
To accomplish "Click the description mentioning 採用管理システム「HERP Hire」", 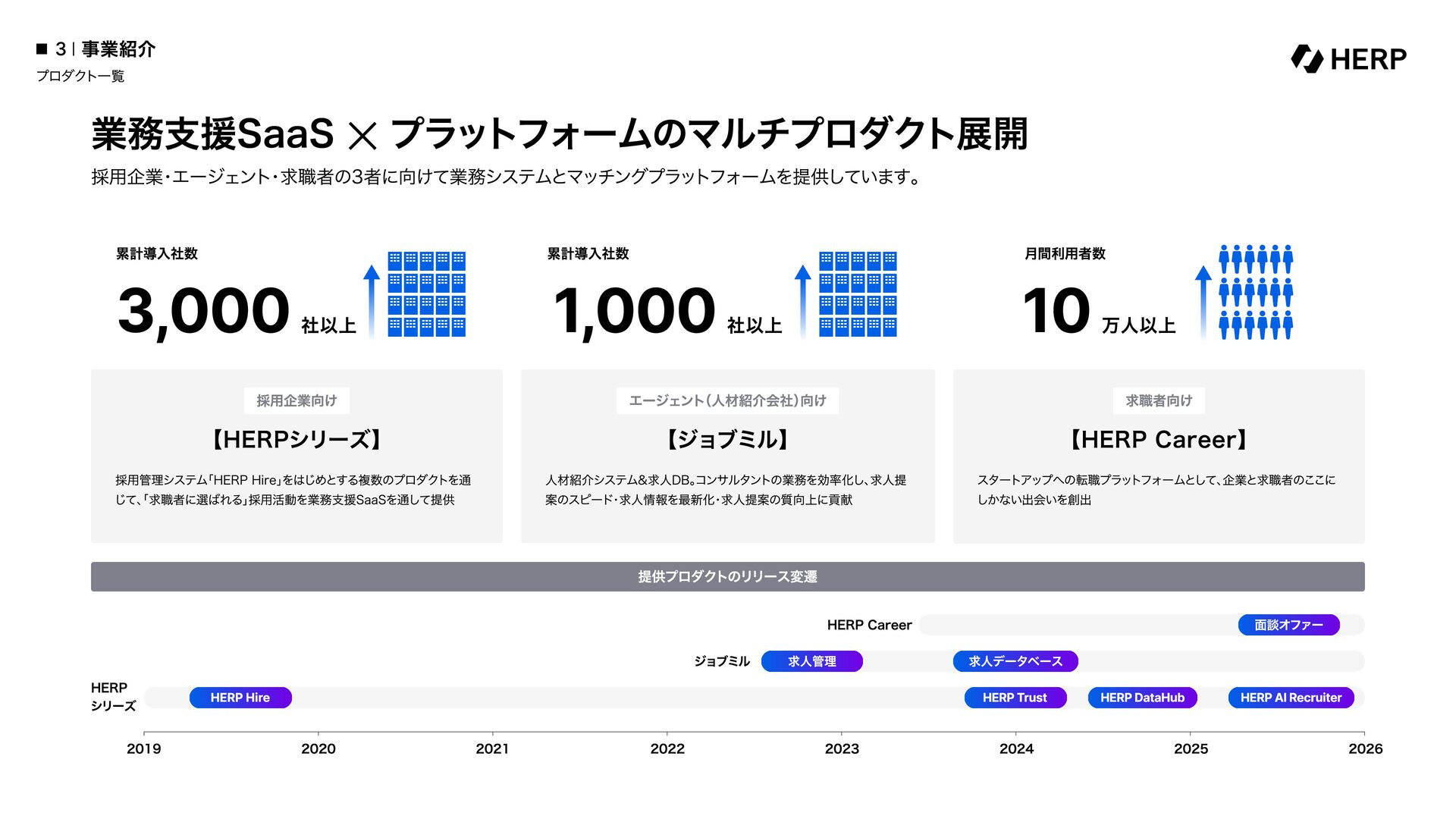I will click(x=293, y=490).
